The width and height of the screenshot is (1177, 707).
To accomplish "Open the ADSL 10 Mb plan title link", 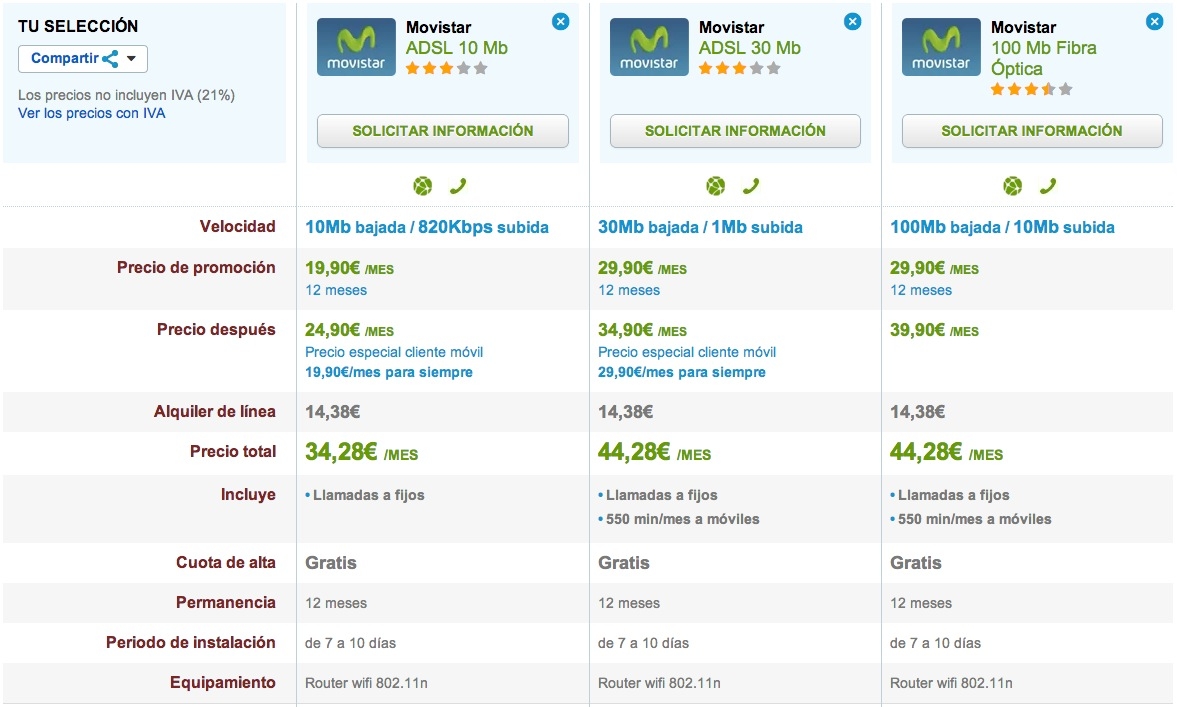I will [x=456, y=48].
